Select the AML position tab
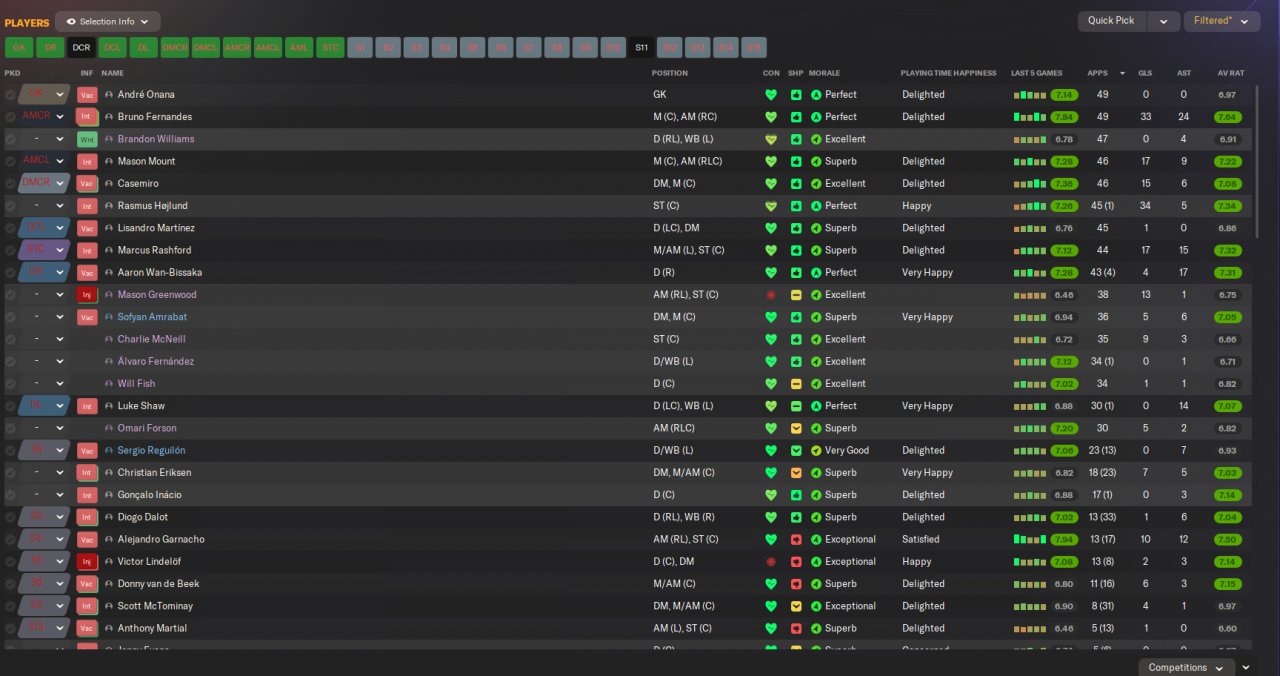The height and width of the screenshot is (676, 1280). click(x=299, y=47)
